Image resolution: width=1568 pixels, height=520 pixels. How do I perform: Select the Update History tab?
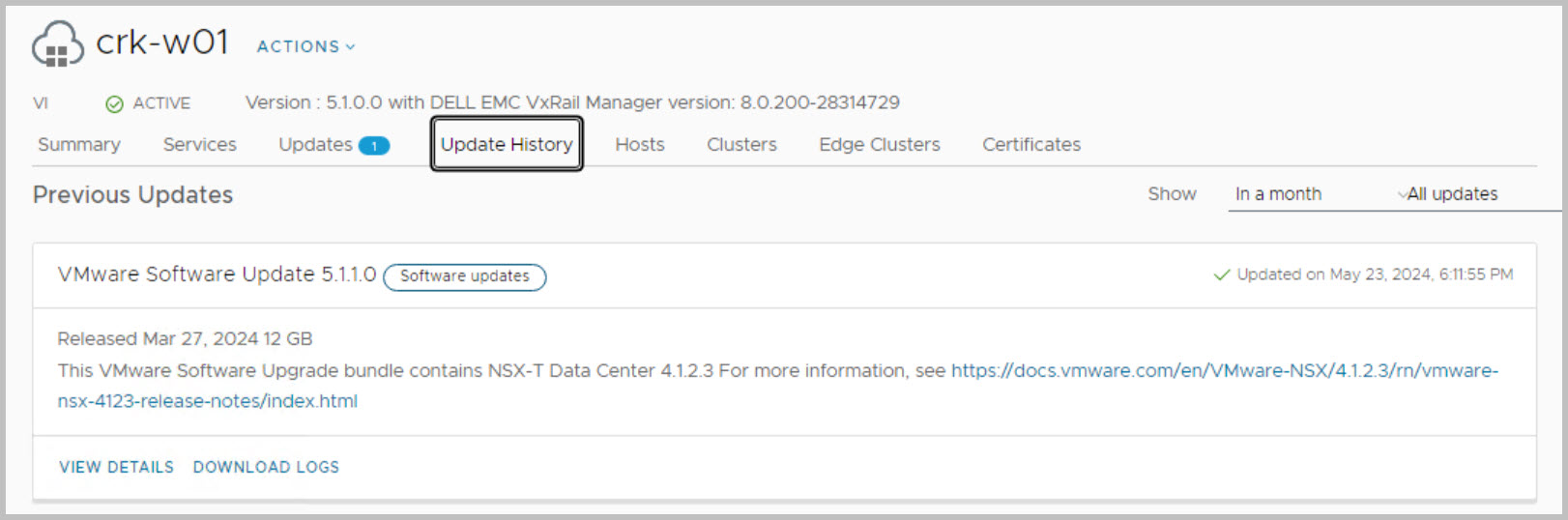click(507, 145)
